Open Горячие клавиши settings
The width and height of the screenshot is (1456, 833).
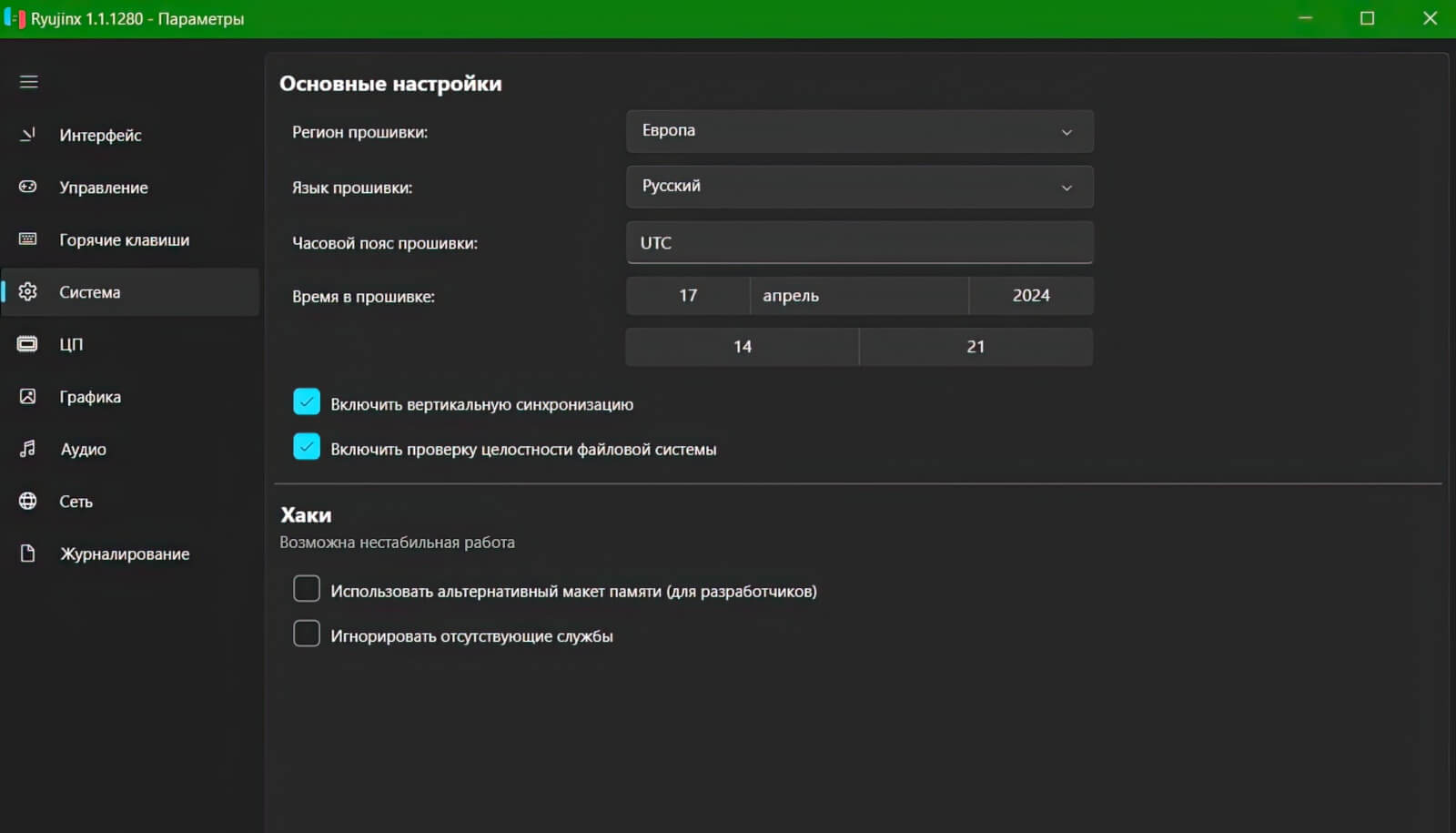130,239
